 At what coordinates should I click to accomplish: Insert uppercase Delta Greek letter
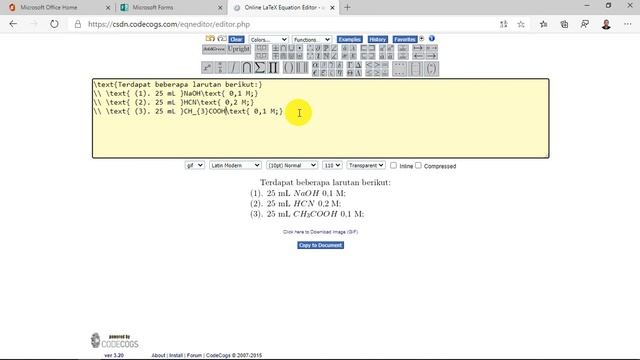pos(358,65)
